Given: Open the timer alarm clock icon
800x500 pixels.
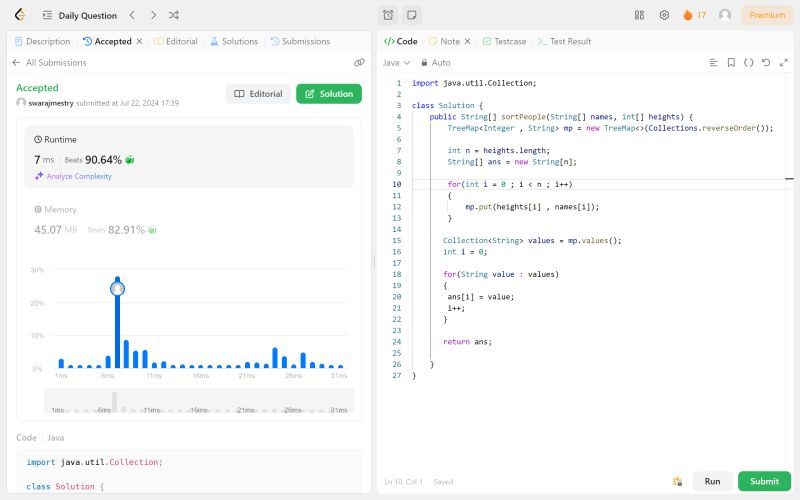Looking at the screenshot, I should 389,15.
